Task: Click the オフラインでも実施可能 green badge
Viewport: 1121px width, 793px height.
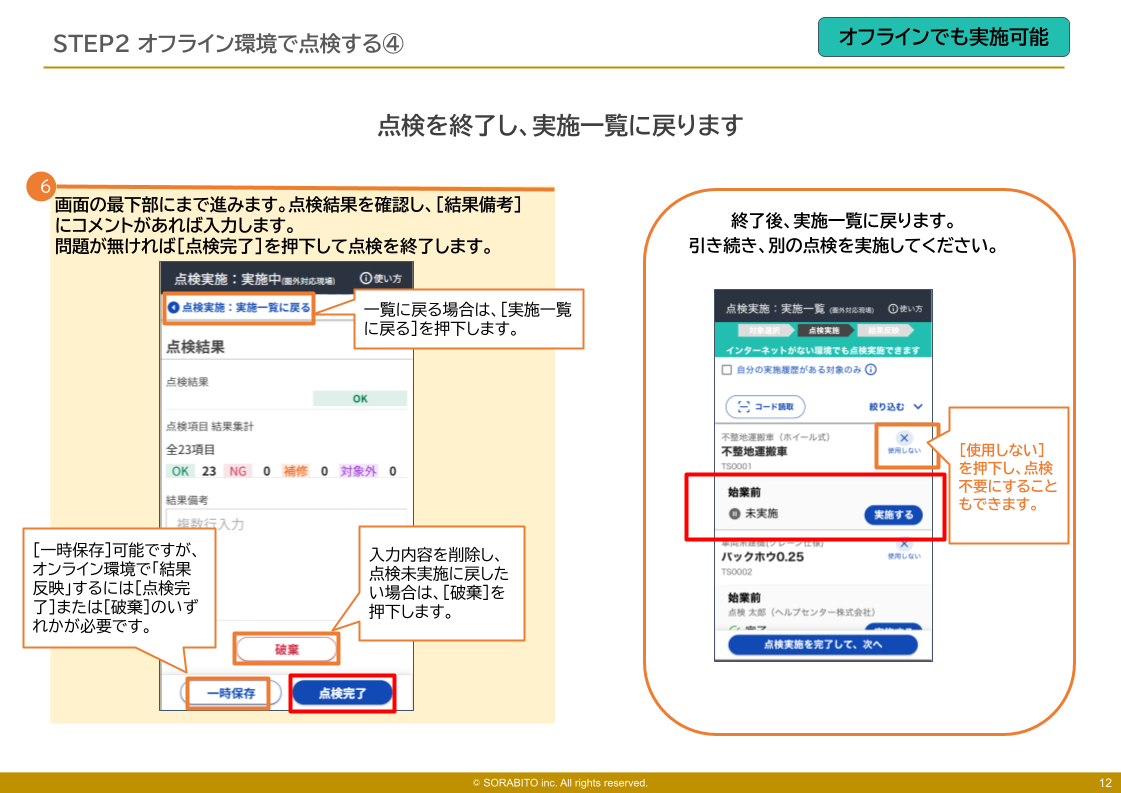Action: [x=943, y=37]
